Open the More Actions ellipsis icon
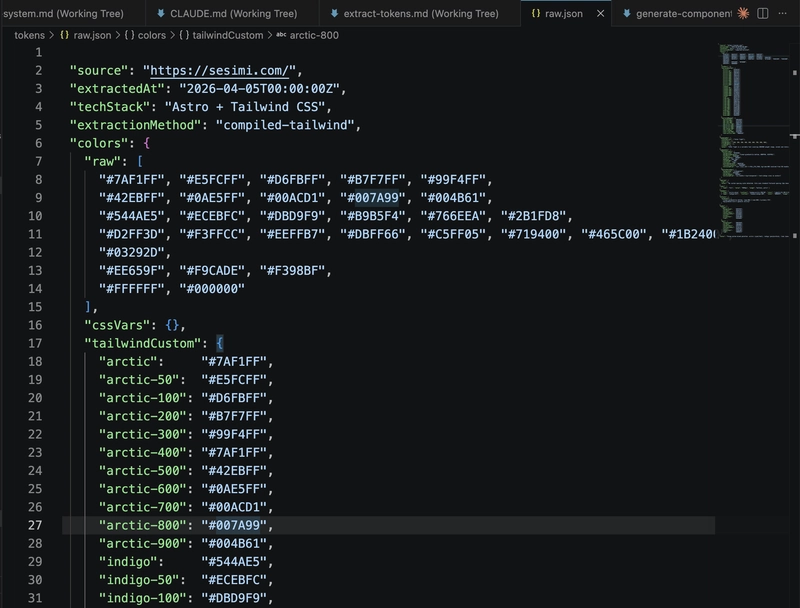The image size is (800, 608). (x=782, y=13)
